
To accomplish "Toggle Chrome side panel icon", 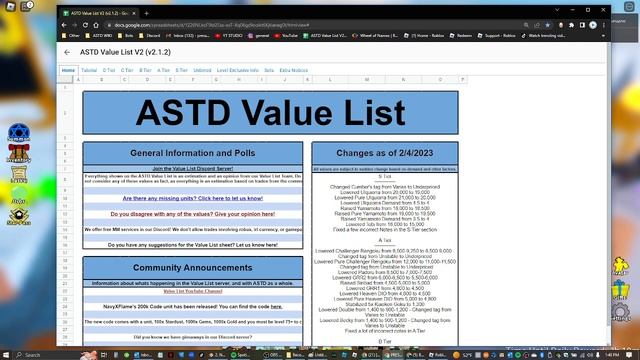I will (x=582, y=25).
